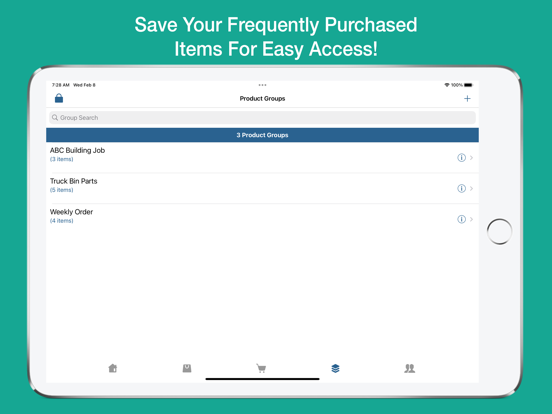Tap the lock icon in header
This screenshot has height=414, width=552.
pyautogui.click(x=59, y=98)
